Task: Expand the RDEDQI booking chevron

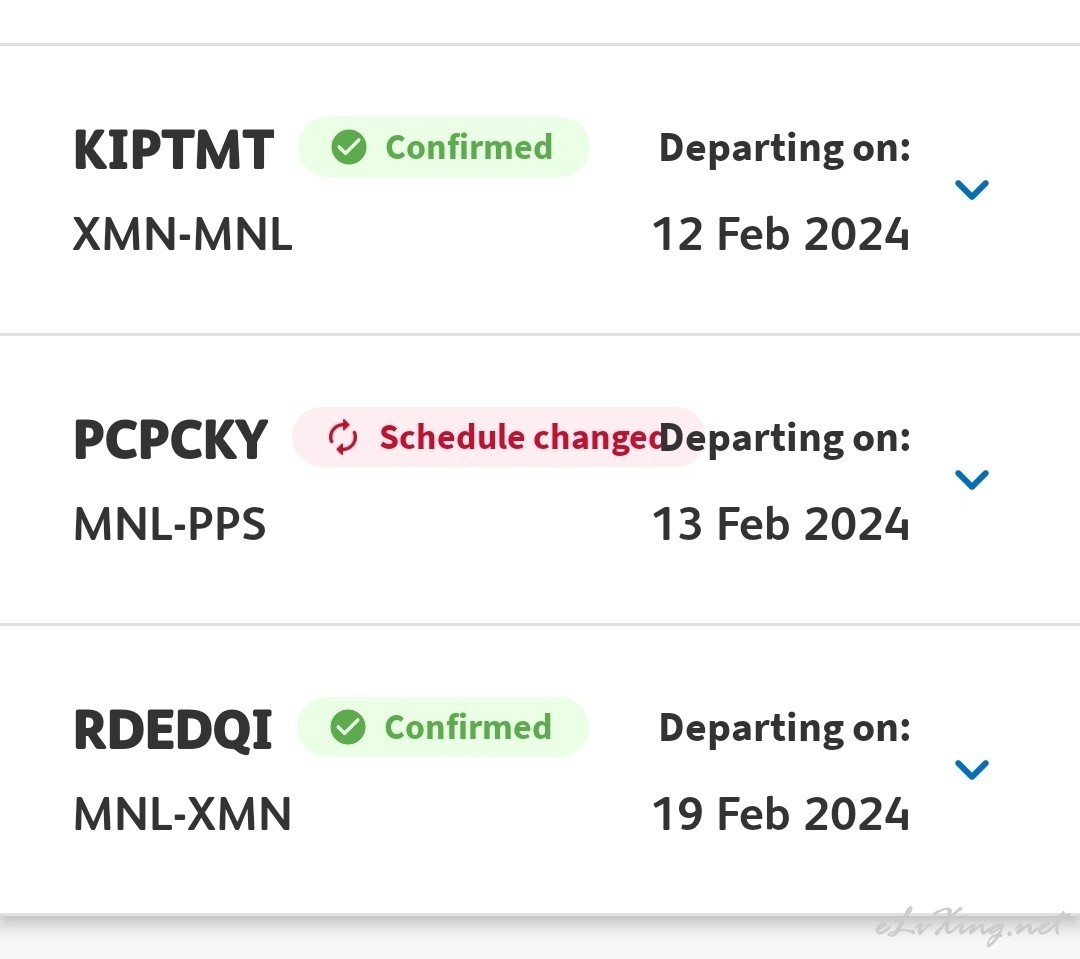Action: coord(972,770)
